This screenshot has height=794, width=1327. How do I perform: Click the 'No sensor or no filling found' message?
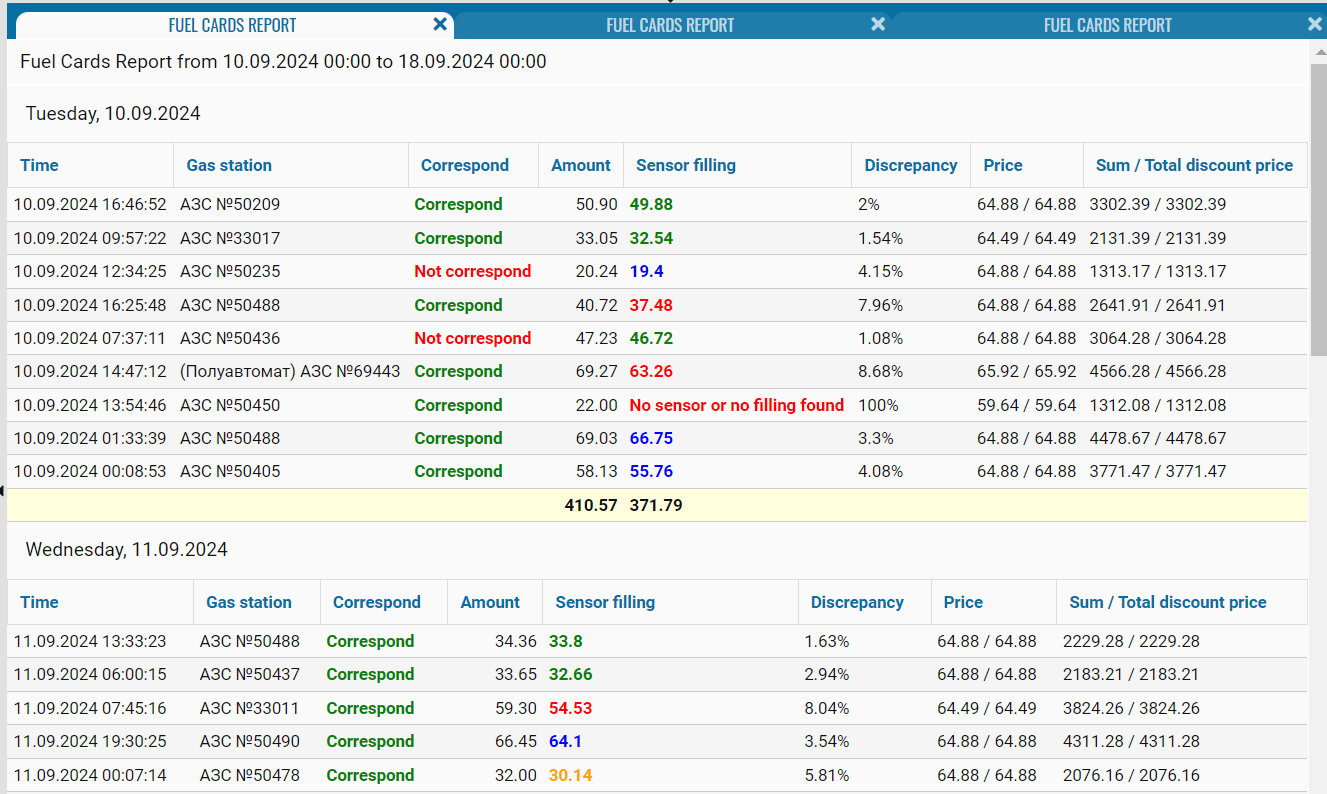point(736,405)
